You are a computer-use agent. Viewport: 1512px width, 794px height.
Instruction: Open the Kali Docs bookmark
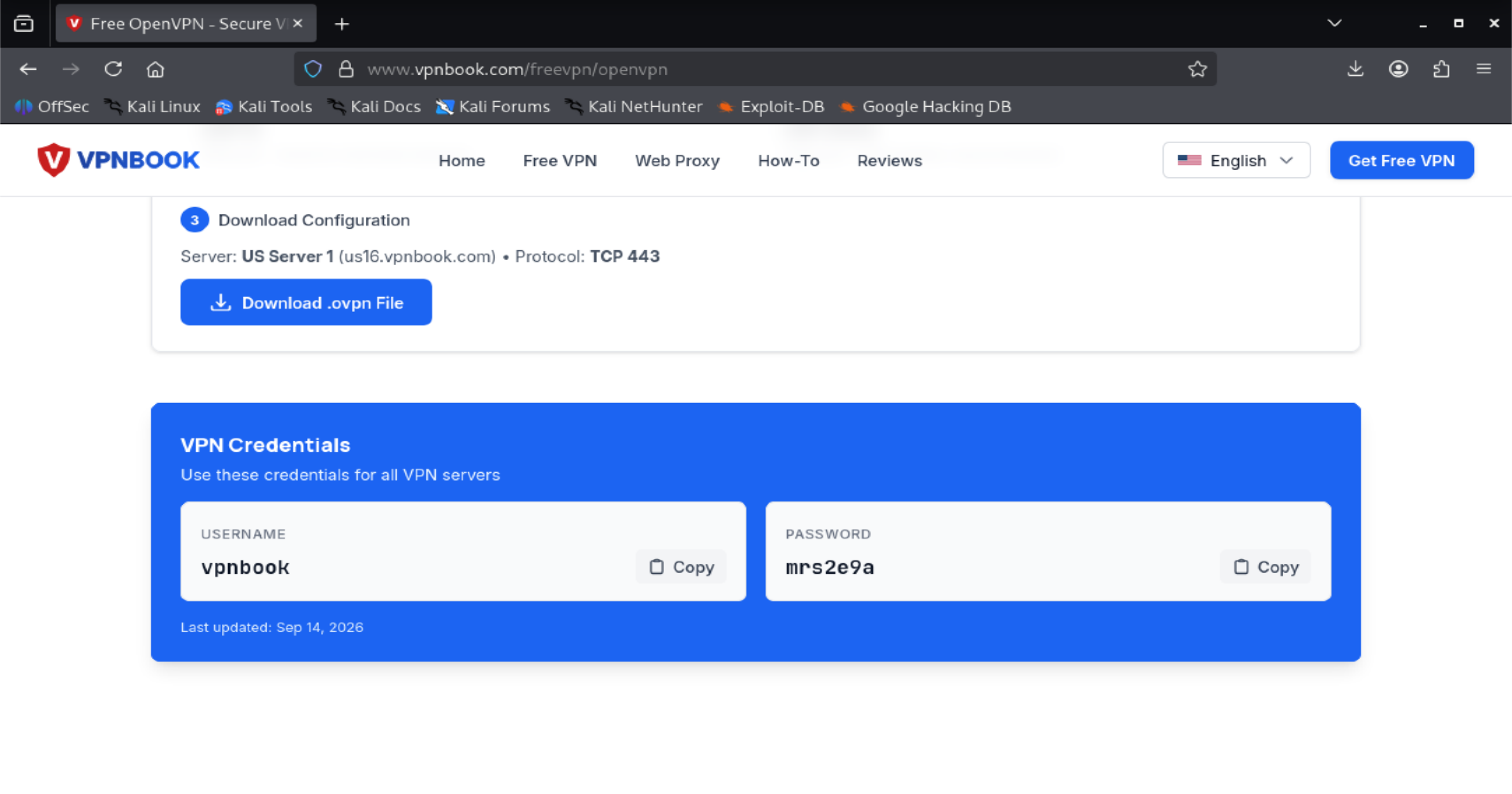[x=374, y=107]
